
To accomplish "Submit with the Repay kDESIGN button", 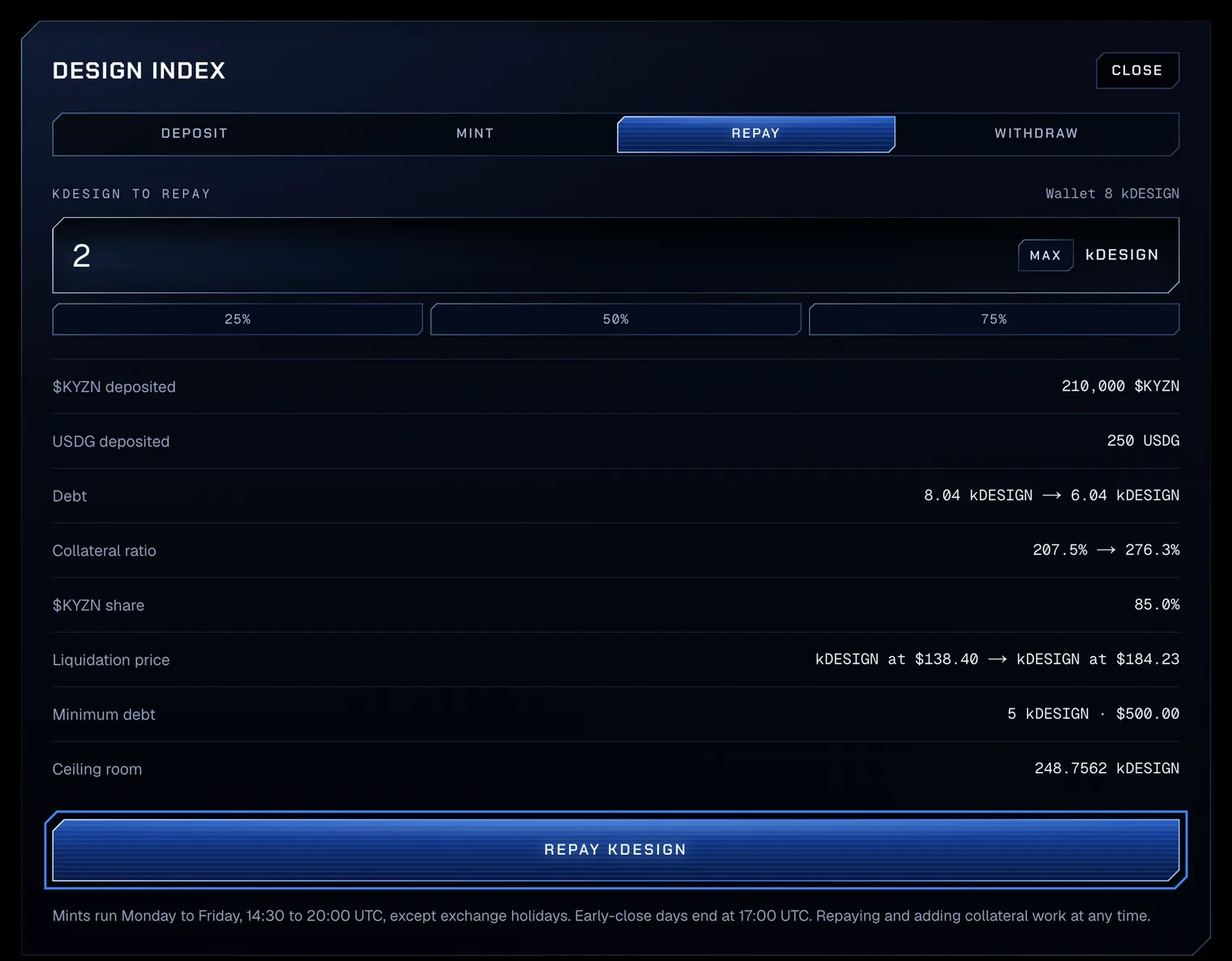I will coord(616,850).
